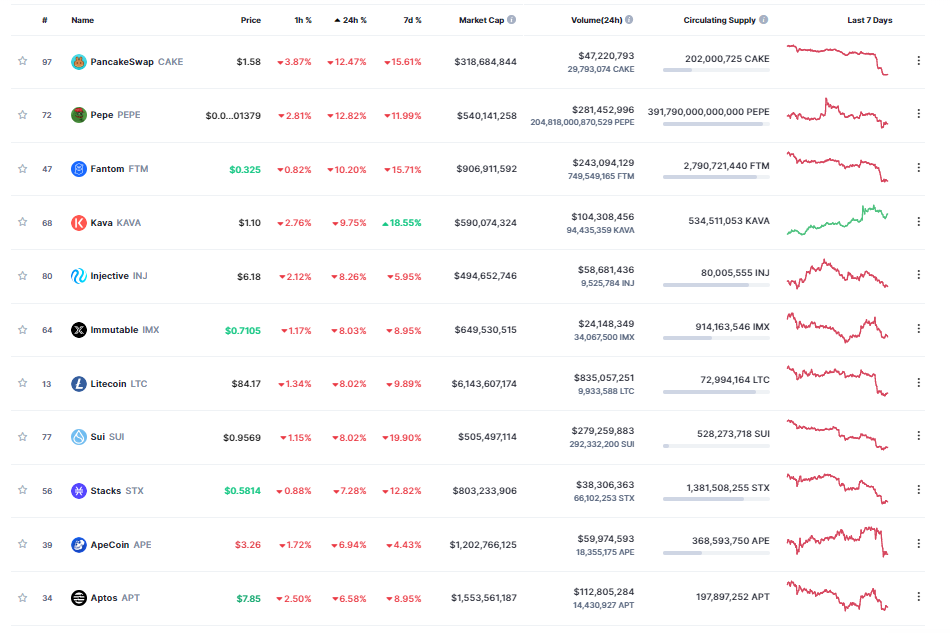This screenshot has width=950, height=633.
Task: Open more options menu for Fantom
Action: (918, 168)
